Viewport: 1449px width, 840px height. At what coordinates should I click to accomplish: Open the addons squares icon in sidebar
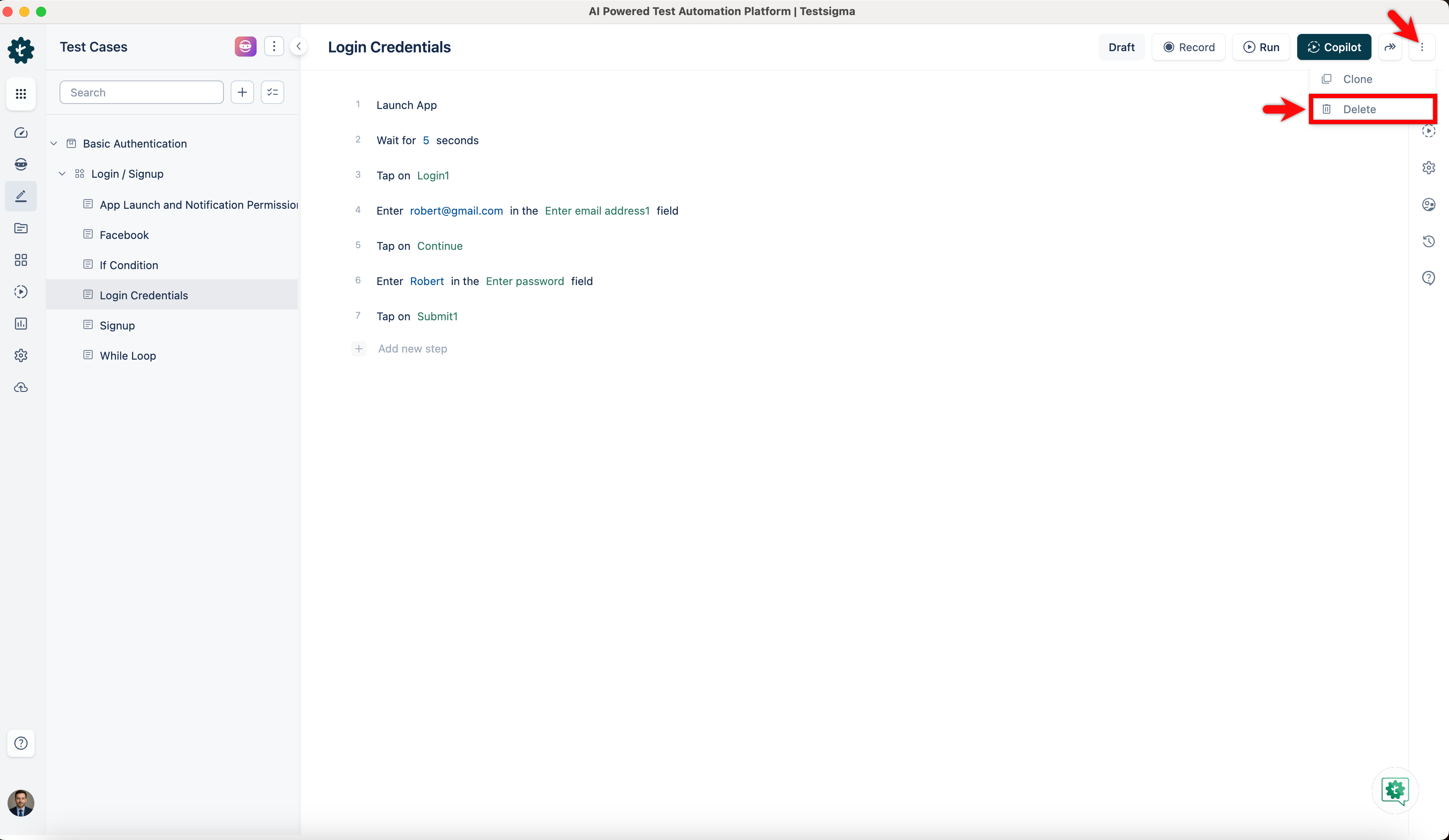click(21, 260)
